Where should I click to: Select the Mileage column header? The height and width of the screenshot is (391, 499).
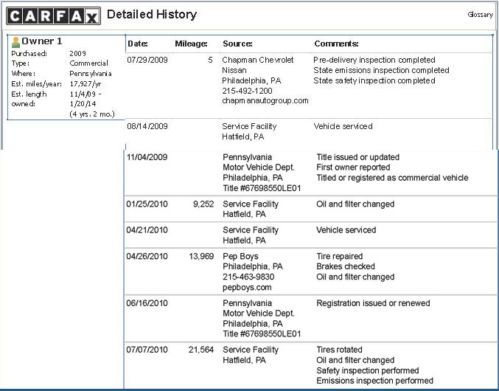[x=191, y=44]
